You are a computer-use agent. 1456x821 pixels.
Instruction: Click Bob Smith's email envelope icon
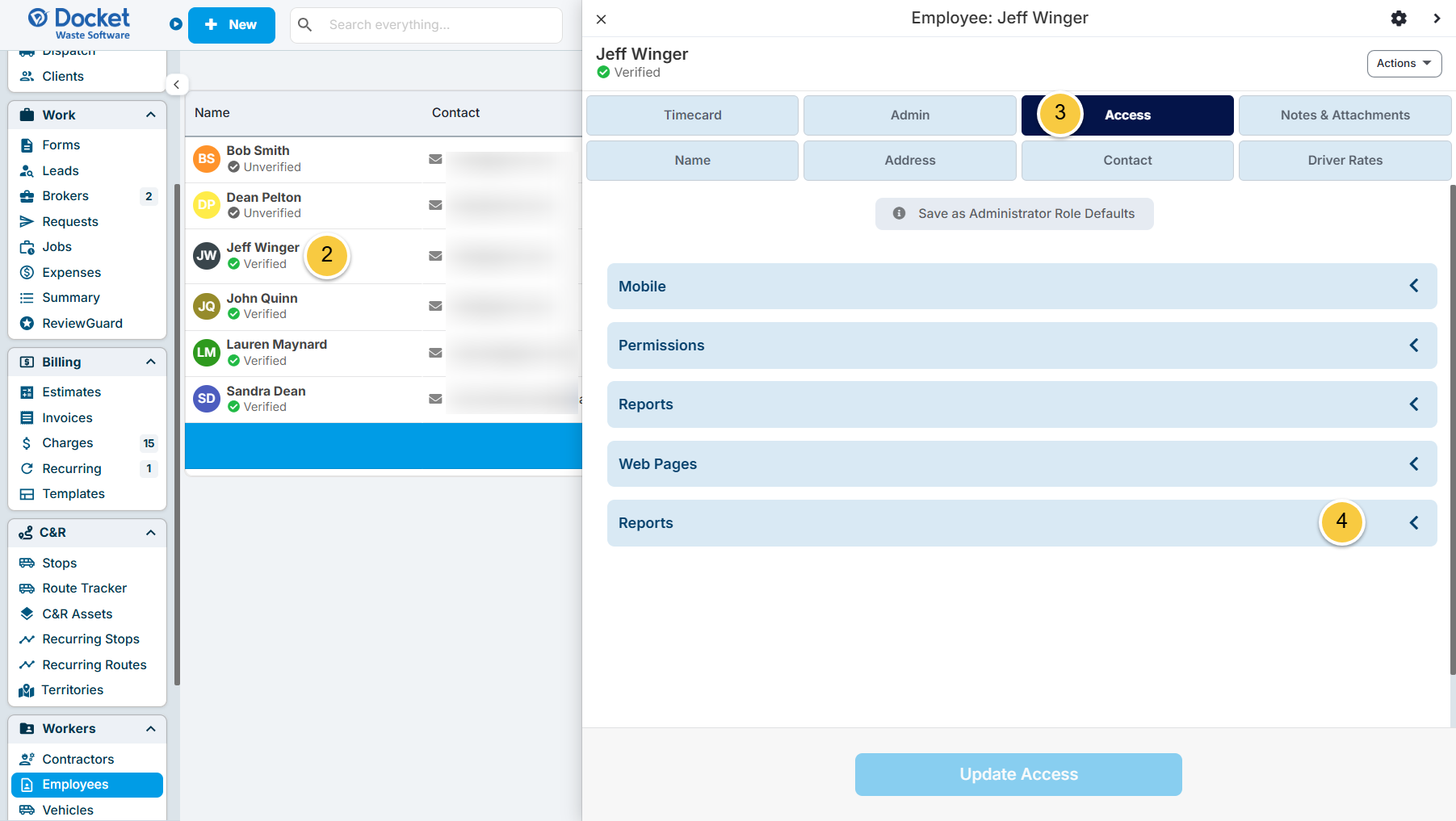(x=435, y=159)
